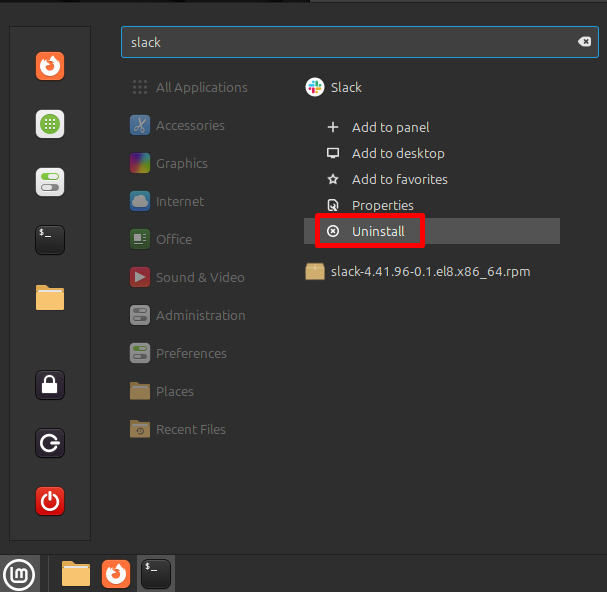Click the red power Quit icon
Image resolution: width=607 pixels, height=592 pixels.
[50, 501]
